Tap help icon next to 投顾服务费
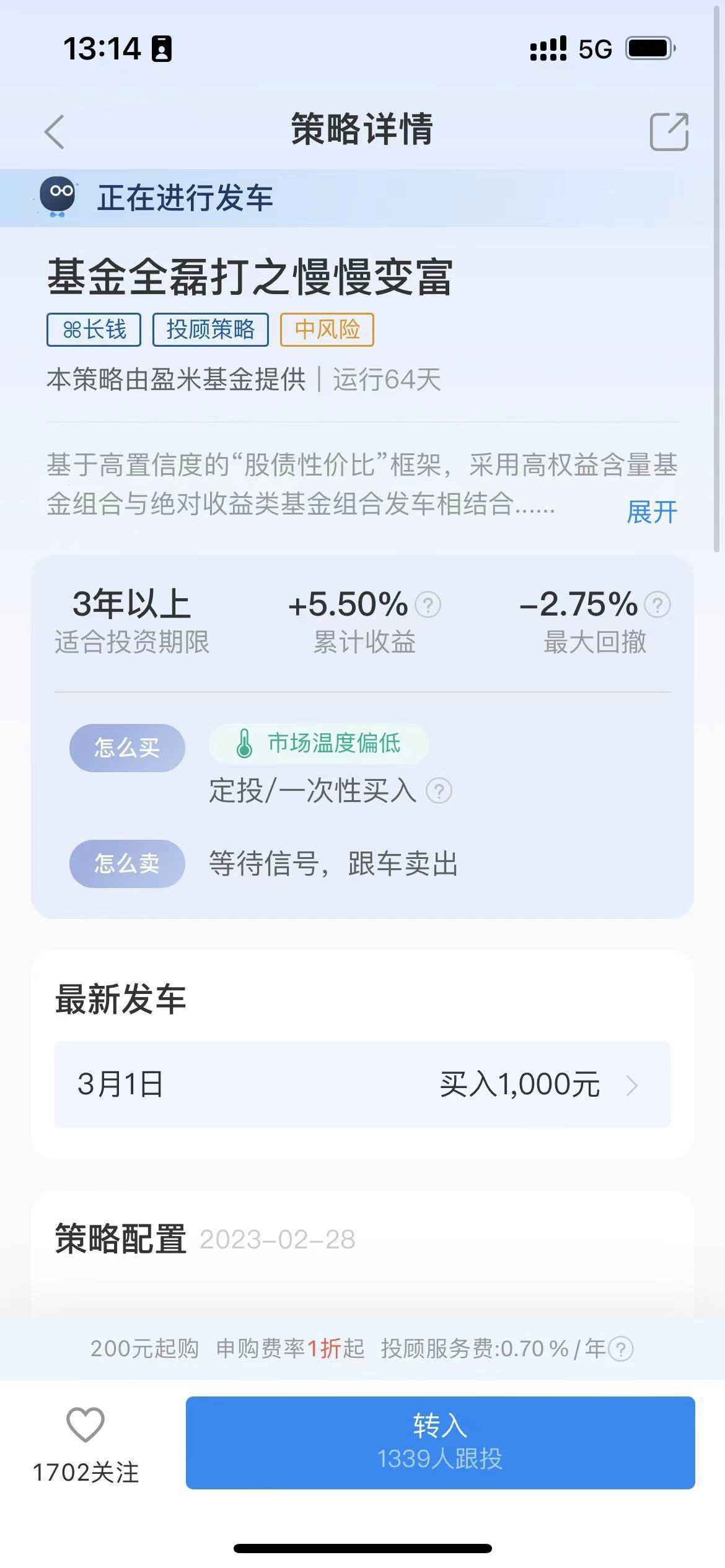This screenshot has height=1568, width=725. [621, 1349]
